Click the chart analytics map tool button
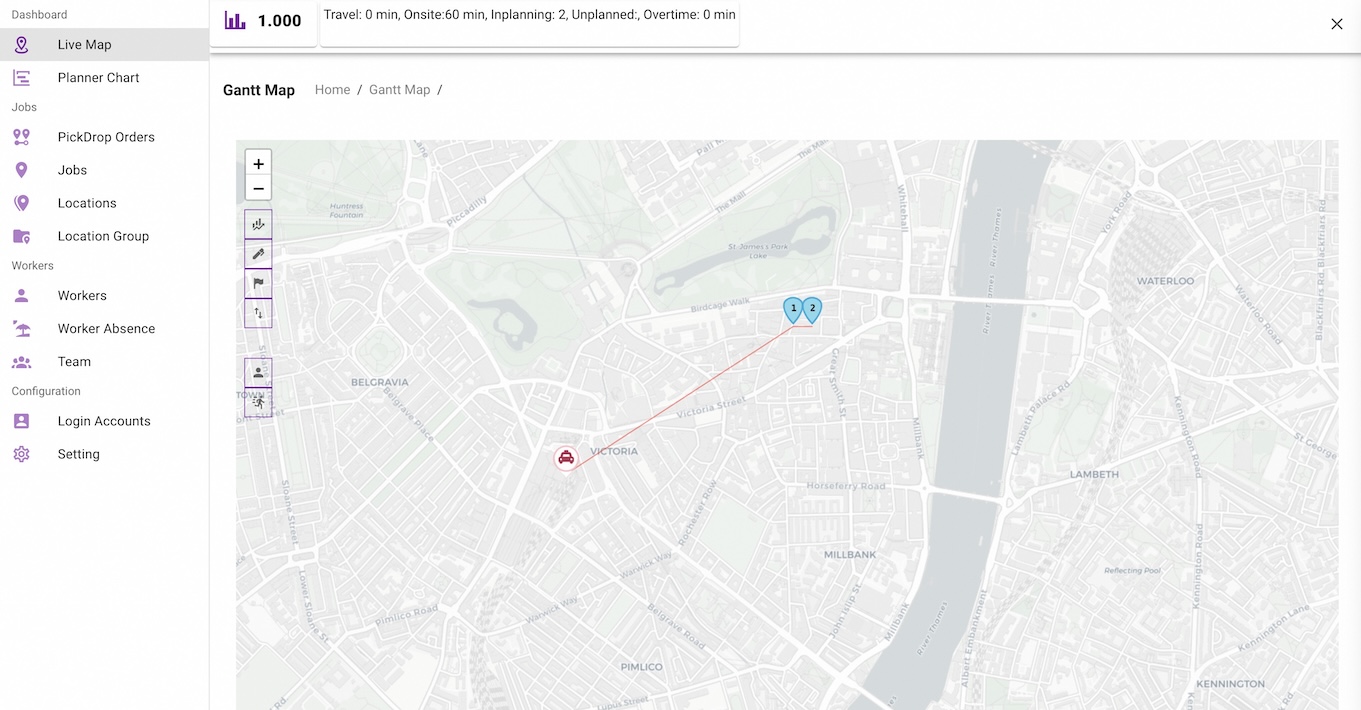This screenshot has height=710, width=1361. tap(258, 225)
